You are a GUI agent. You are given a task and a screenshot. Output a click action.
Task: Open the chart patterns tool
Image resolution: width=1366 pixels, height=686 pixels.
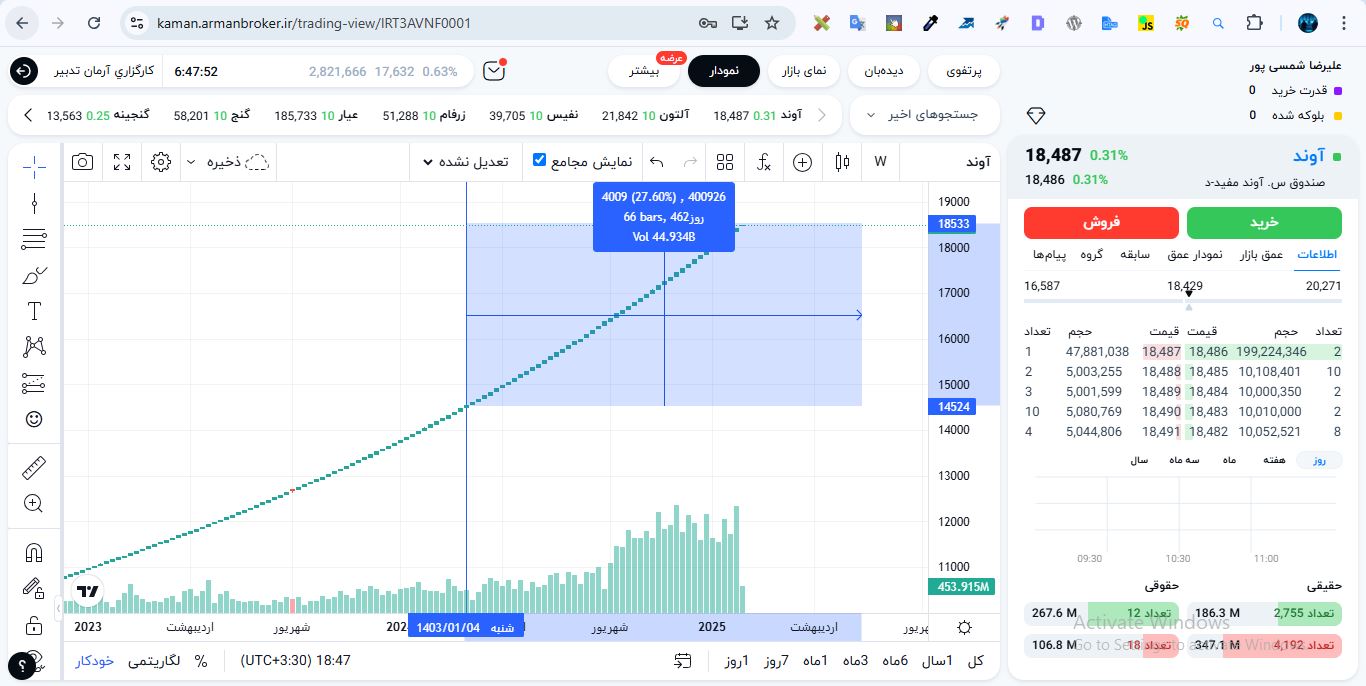tap(34, 347)
